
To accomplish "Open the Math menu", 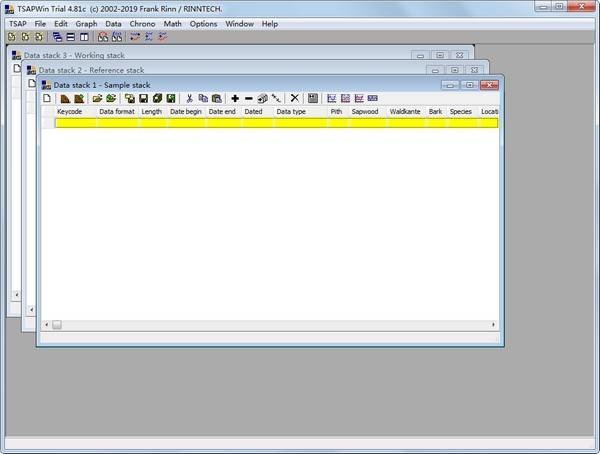I will [x=173, y=23].
